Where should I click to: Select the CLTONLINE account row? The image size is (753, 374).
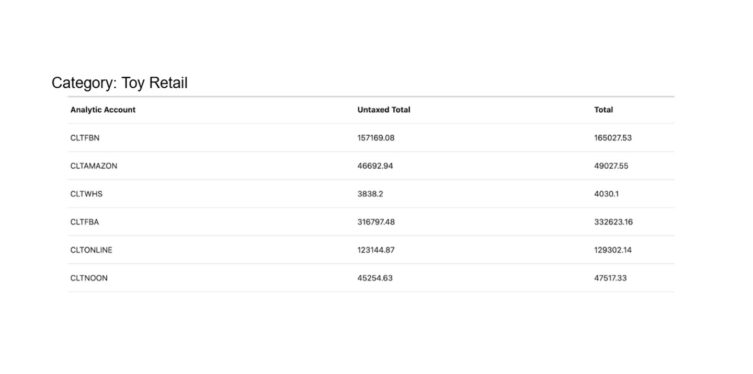click(x=371, y=250)
